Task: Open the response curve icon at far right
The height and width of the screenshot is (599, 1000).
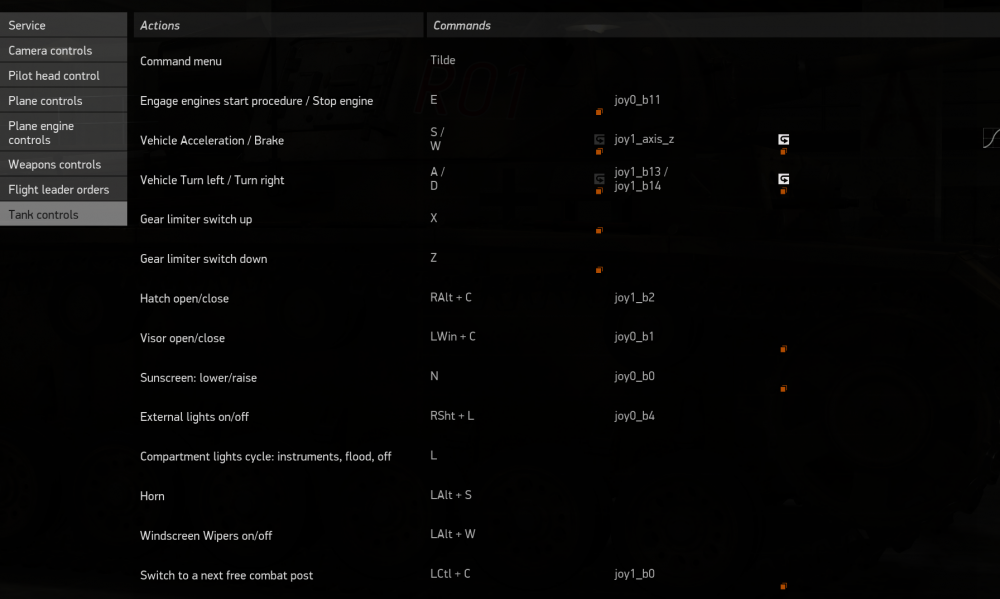Action: (991, 138)
